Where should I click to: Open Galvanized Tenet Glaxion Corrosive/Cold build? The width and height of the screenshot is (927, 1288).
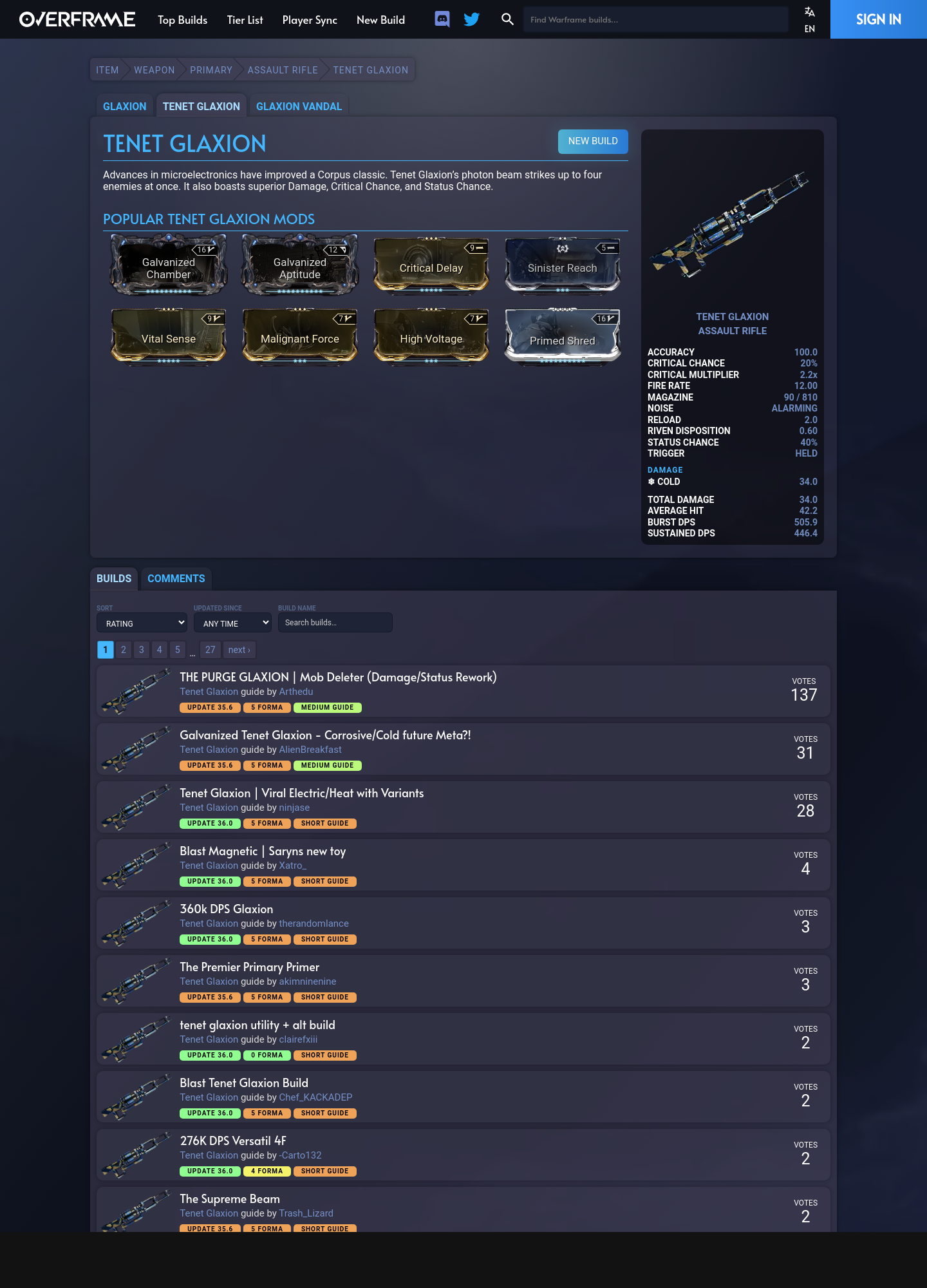coord(325,735)
